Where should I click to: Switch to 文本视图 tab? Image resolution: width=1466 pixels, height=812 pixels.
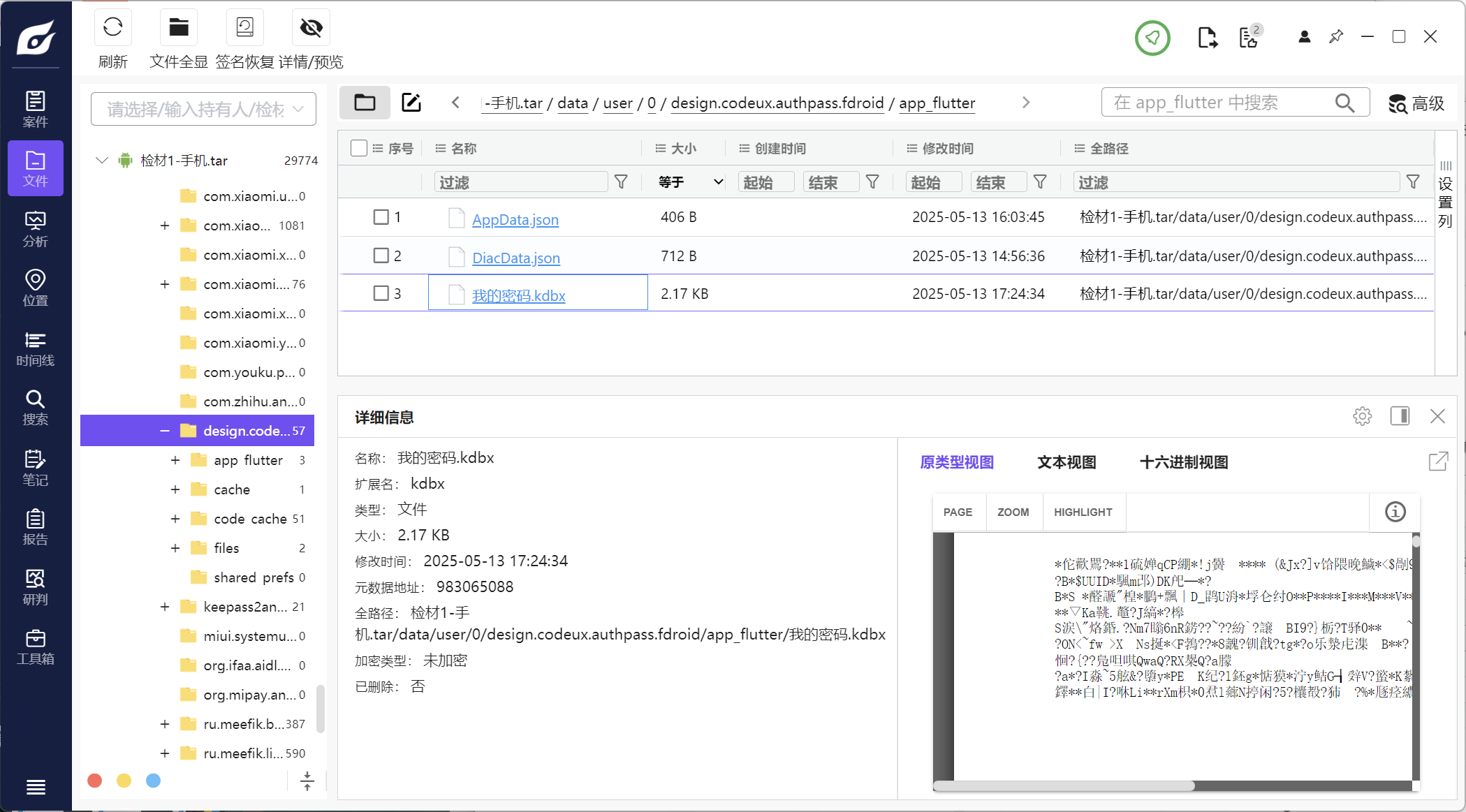1066,462
